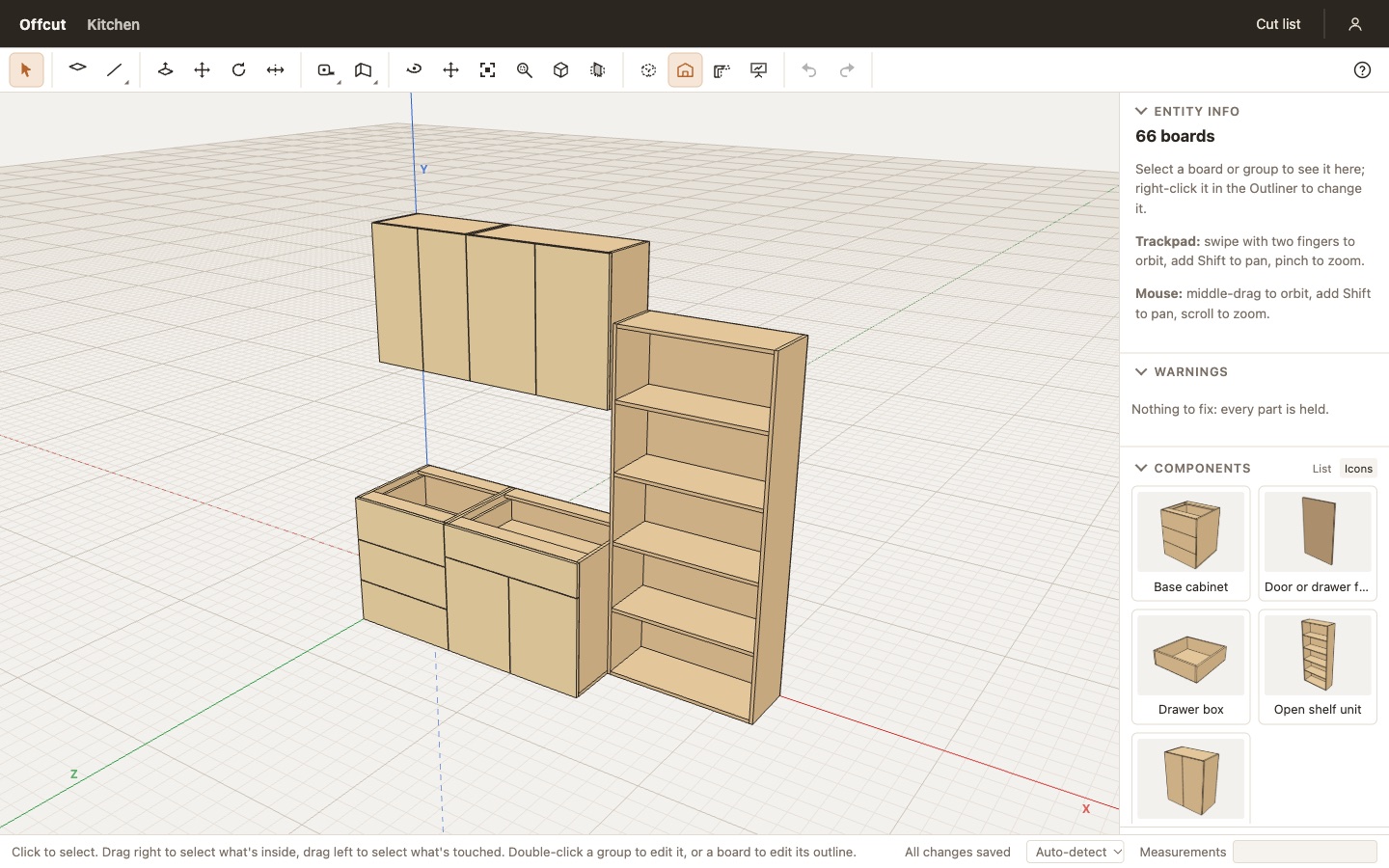Choose the magnifier Zoom tool
1389x868 pixels.
pyautogui.click(x=525, y=70)
